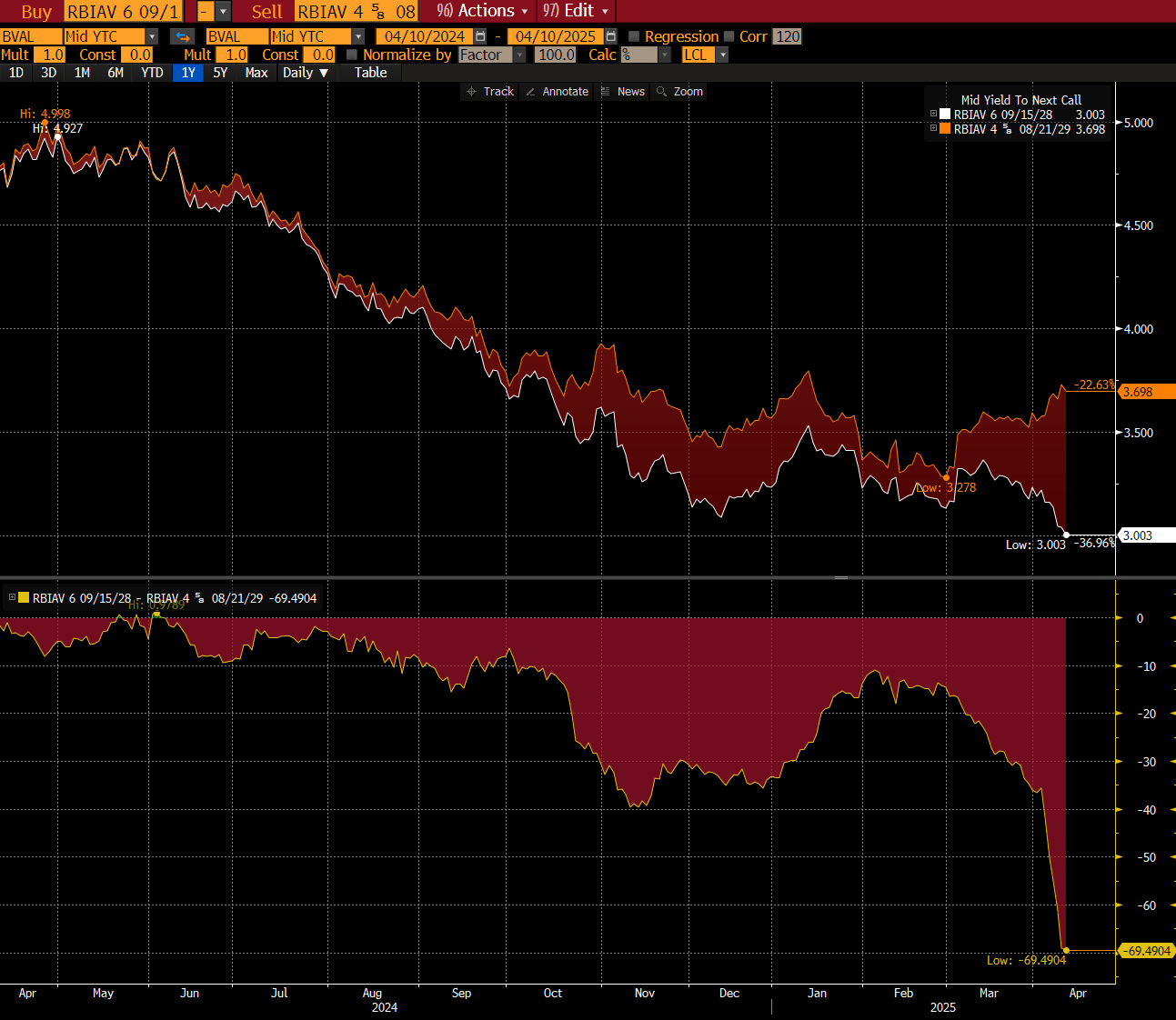
Task: Select the YTD time range tab
Action: coord(152,73)
